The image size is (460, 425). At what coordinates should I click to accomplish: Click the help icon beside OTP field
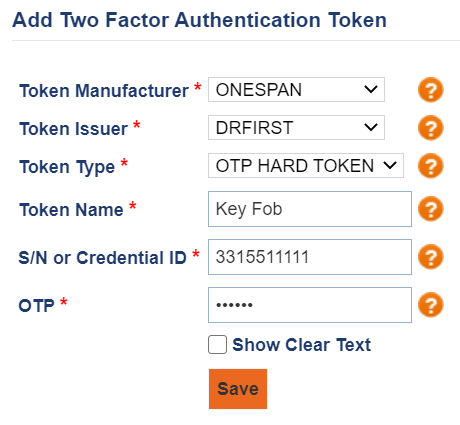tap(430, 305)
